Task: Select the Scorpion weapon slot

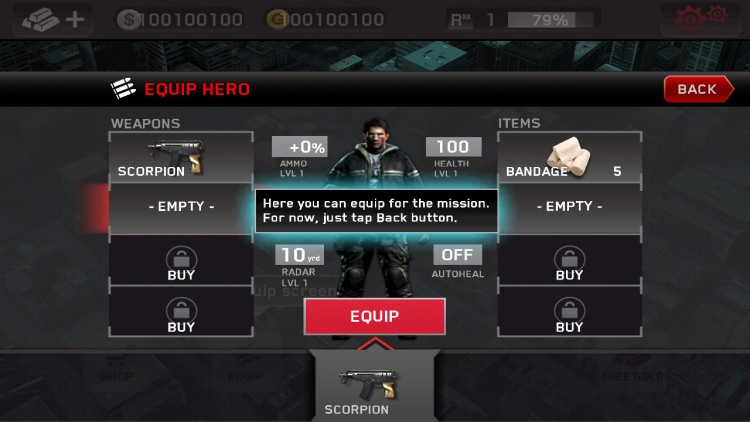Action: pos(181,158)
